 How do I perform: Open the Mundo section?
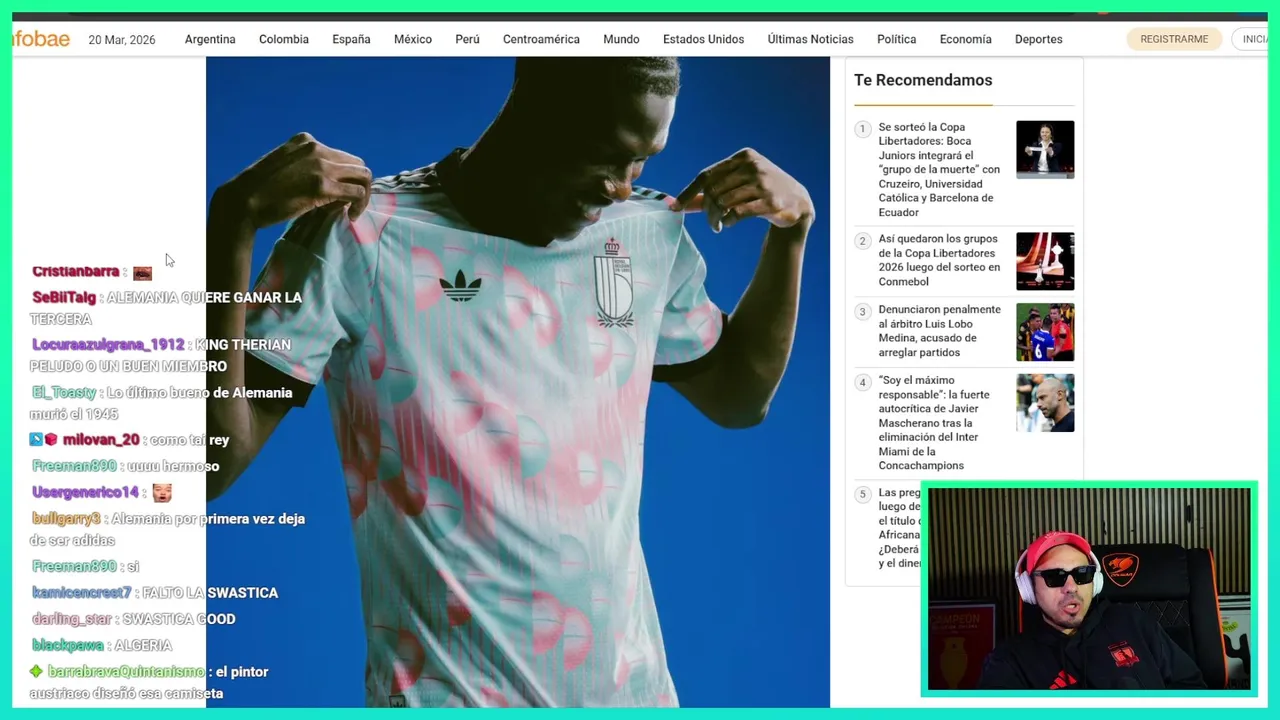[x=621, y=39]
